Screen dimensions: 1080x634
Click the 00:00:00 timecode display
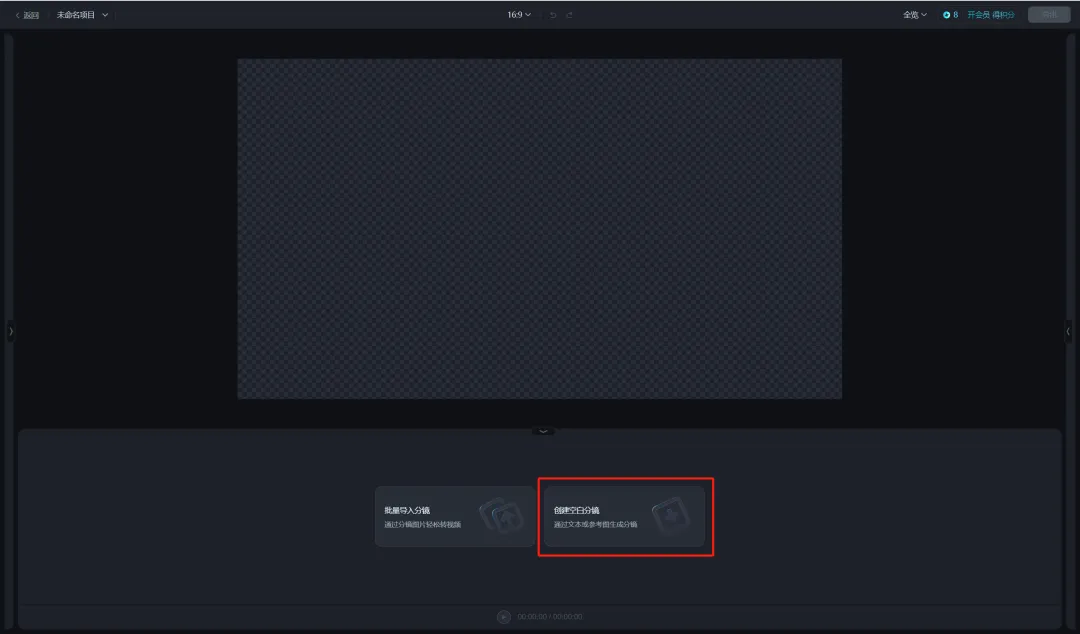coord(550,617)
